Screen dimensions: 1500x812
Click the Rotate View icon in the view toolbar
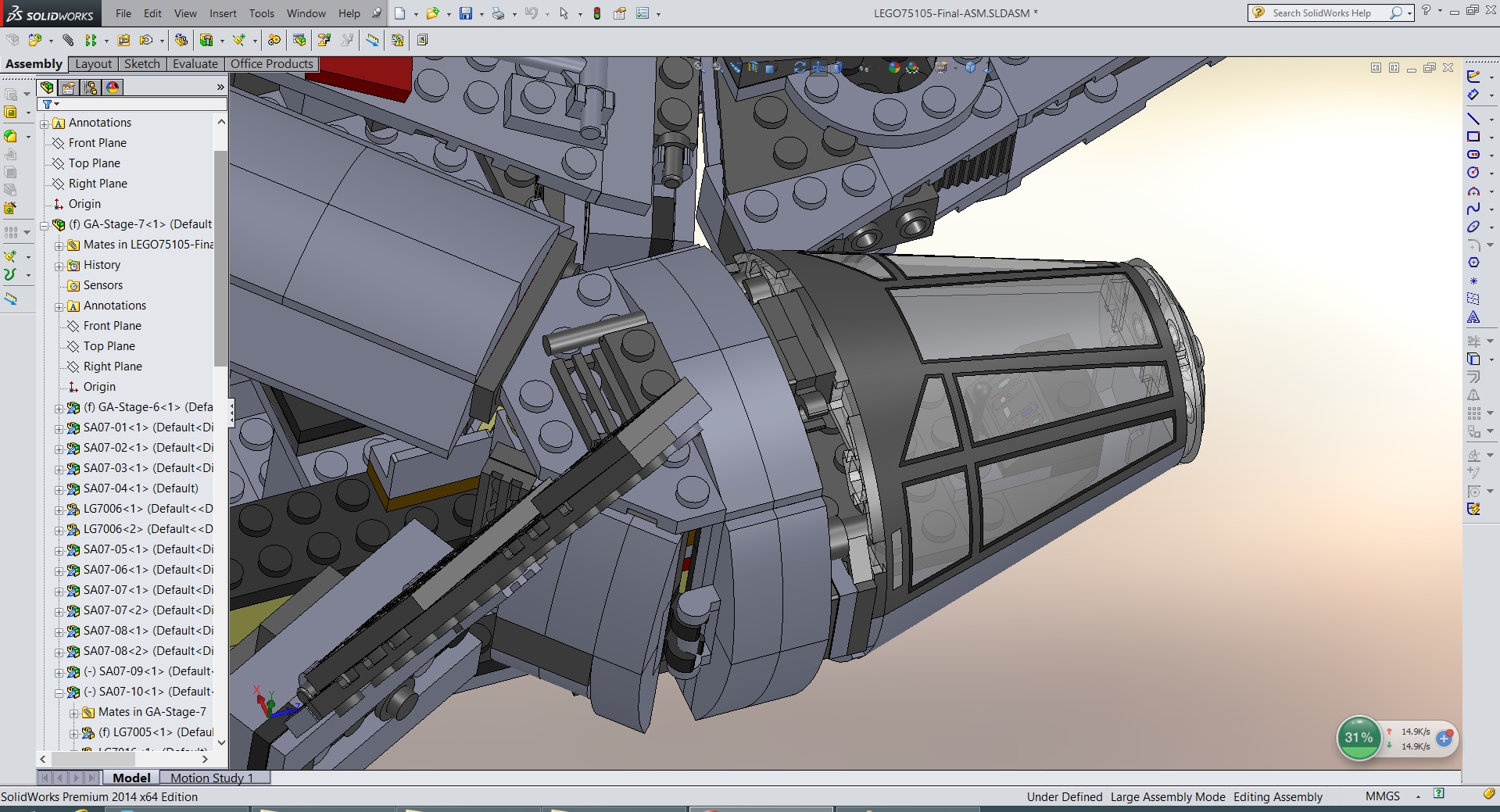(x=799, y=68)
